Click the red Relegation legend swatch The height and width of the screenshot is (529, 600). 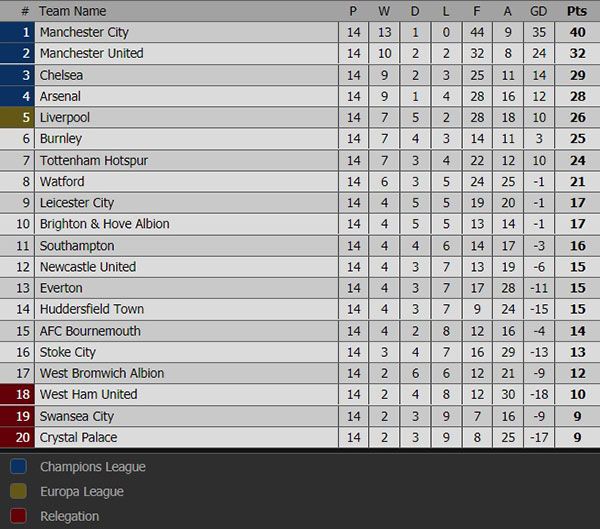18,516
